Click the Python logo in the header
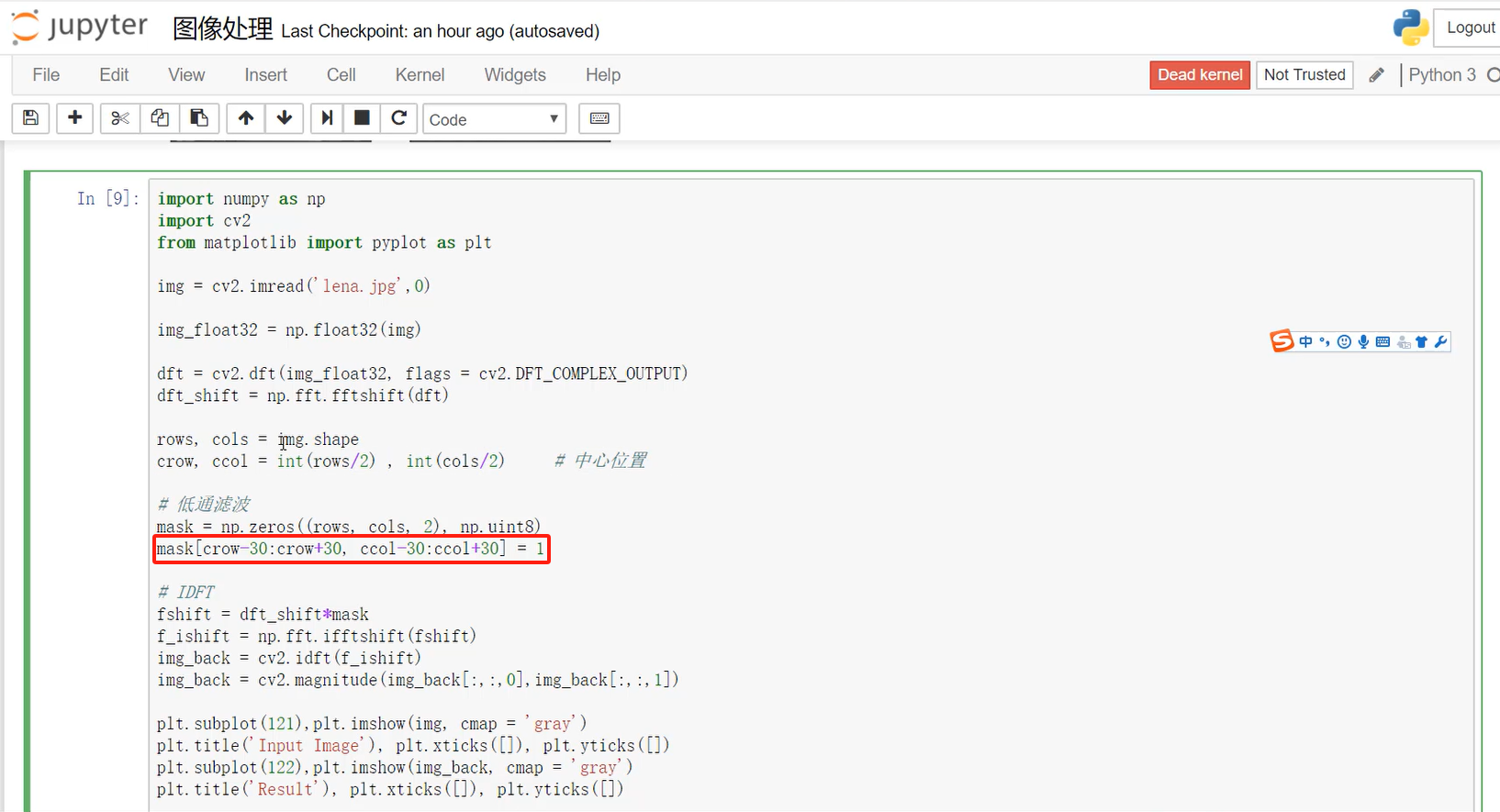The height and width of the screenshot is (812, 1500). (1411, 28)
